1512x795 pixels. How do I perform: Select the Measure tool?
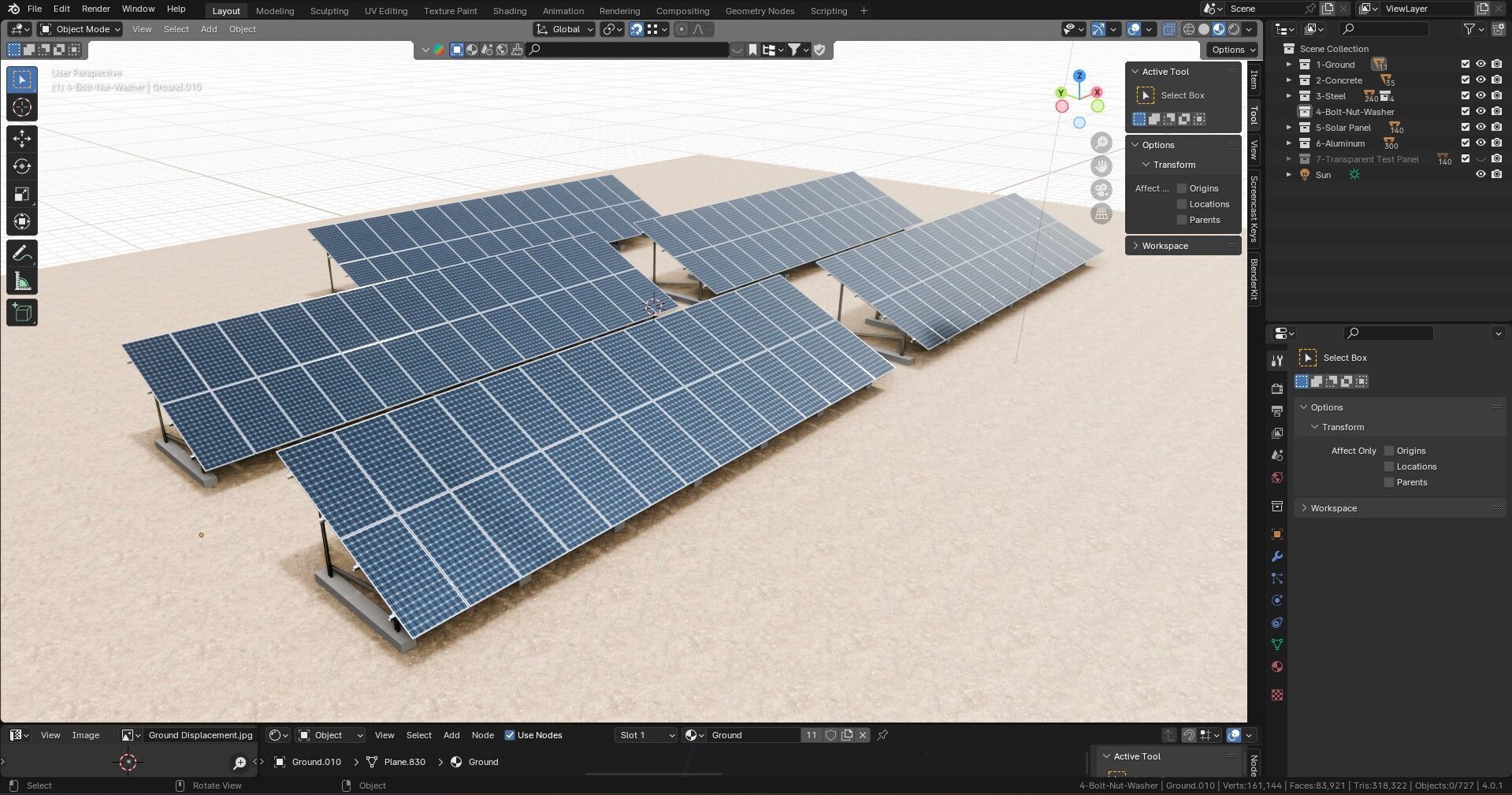point(22,281)
